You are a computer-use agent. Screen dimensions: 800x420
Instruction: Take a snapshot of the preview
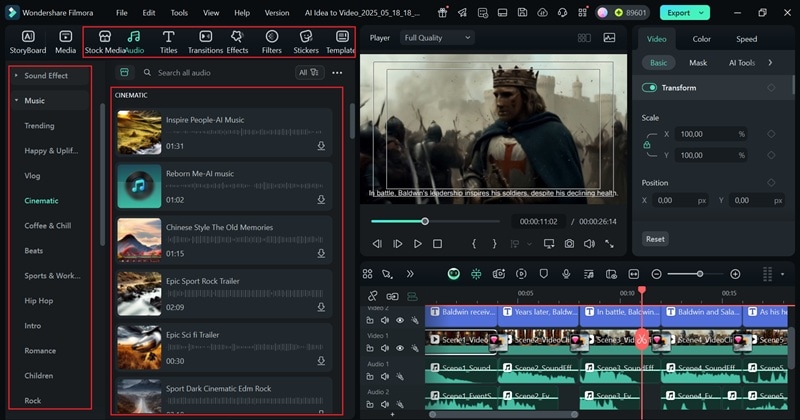click(569, 244)
